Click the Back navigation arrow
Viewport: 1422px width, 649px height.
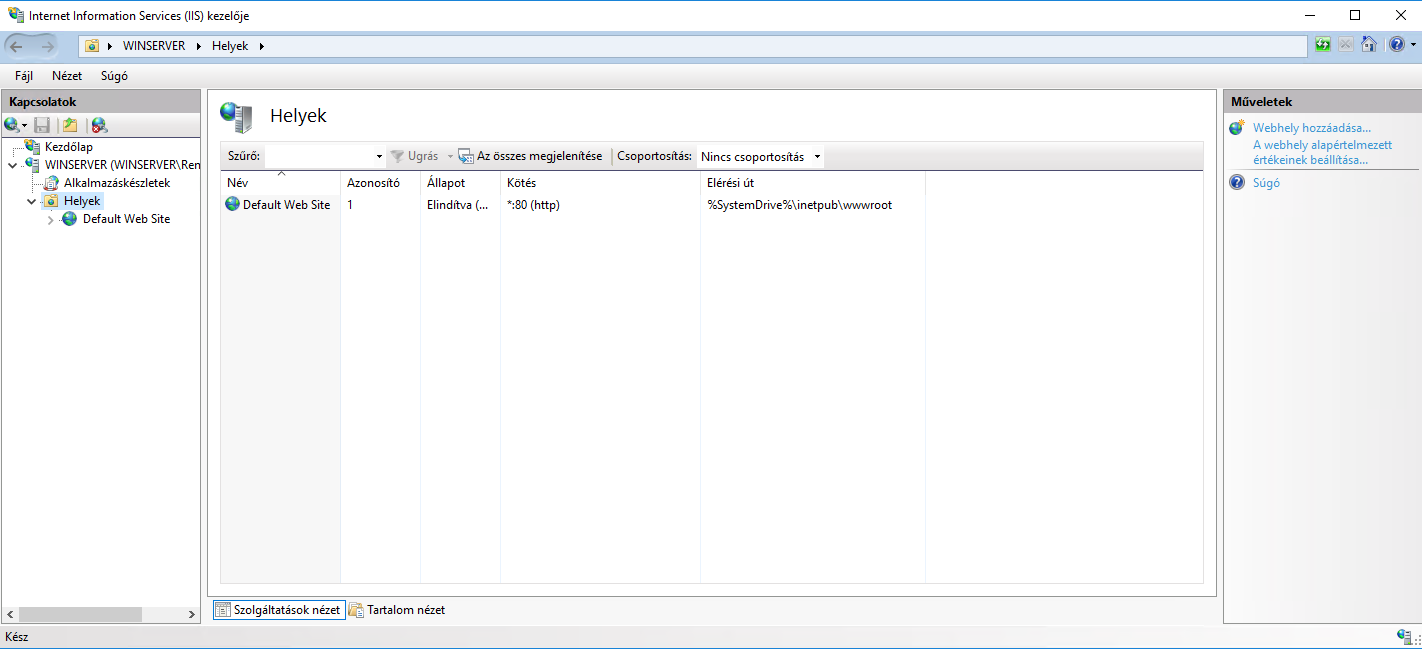(x=17, y=46)
